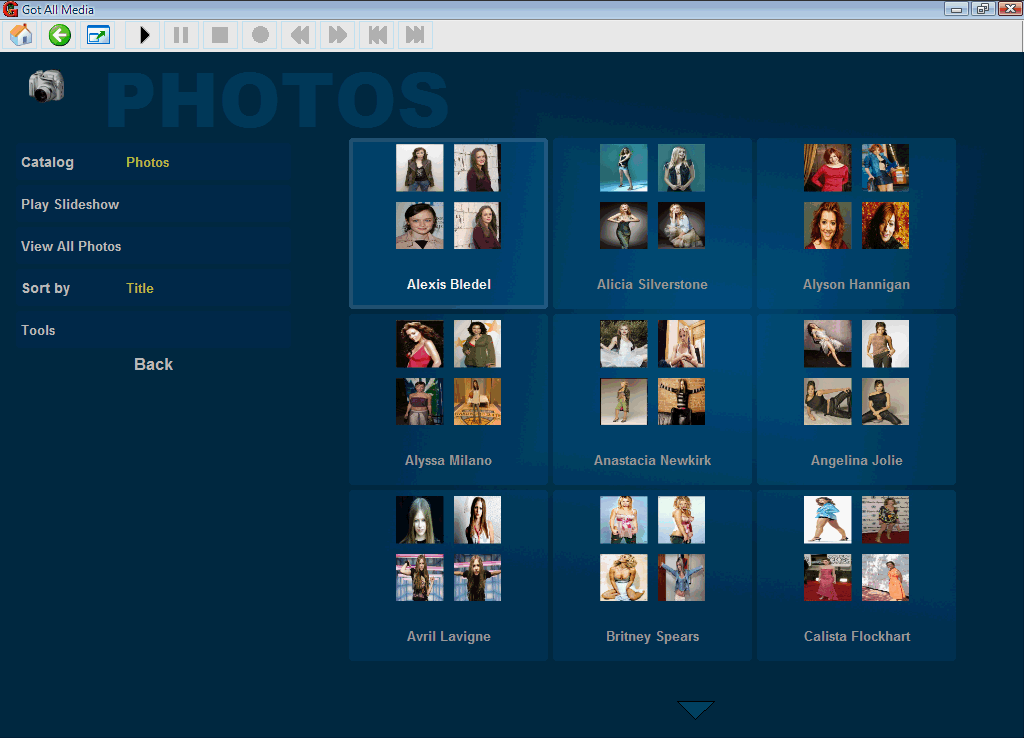Skip to the next item
Image resolution: width=1024 pixels, height=738 pixels.
click(415, 35)
